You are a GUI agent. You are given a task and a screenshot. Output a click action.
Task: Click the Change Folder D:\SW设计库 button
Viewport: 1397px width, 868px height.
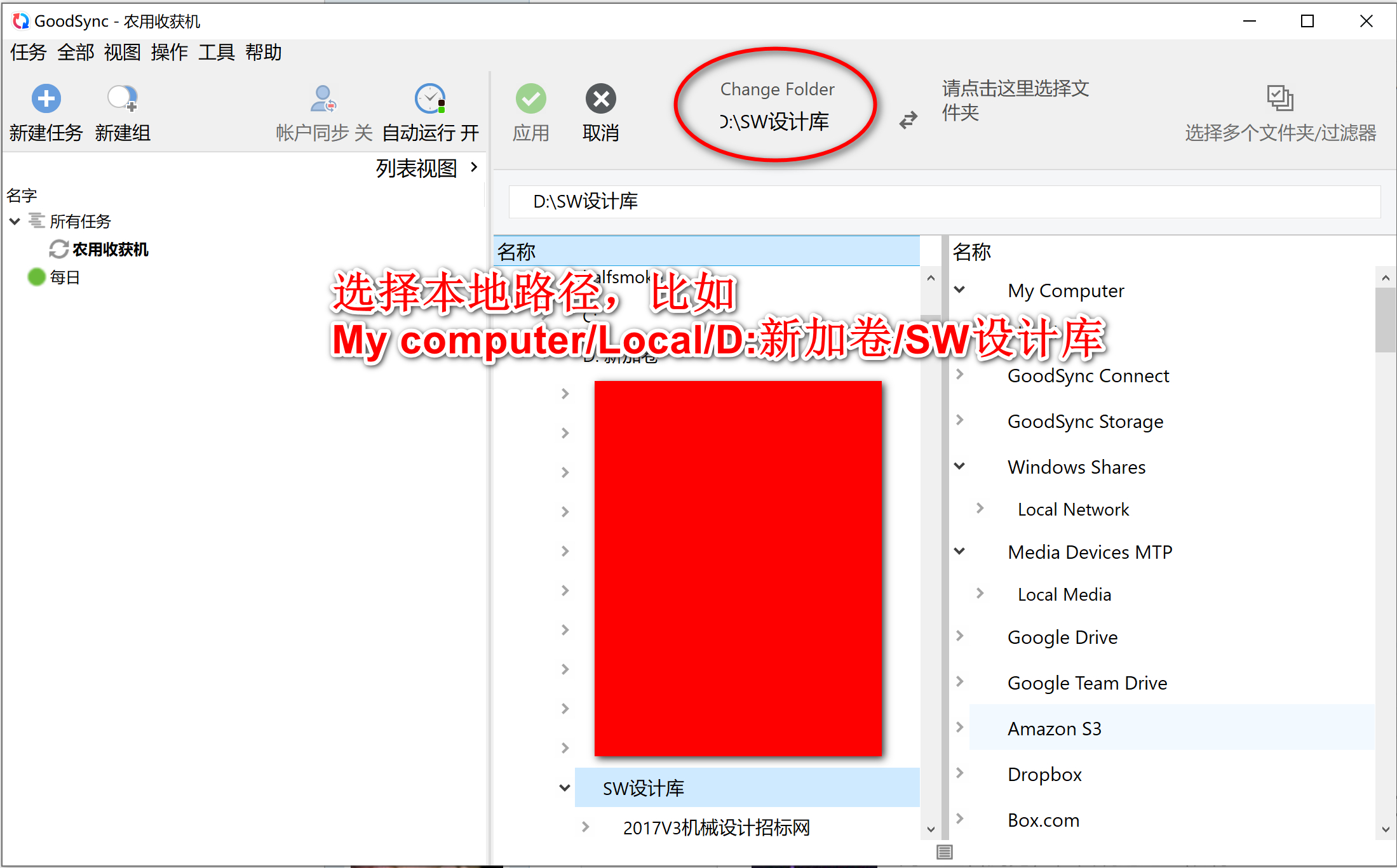(776, 105)
